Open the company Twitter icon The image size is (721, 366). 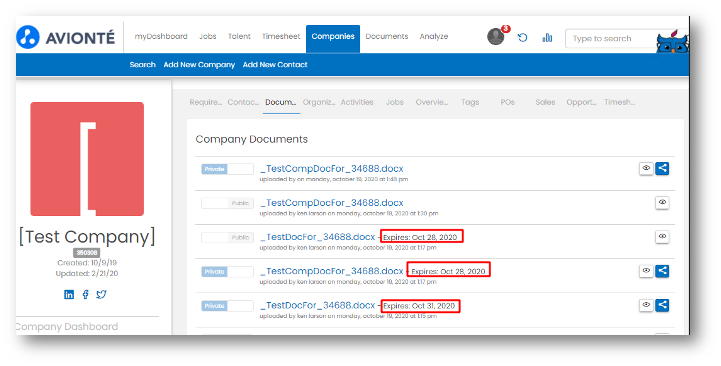[x=101, y=294]
